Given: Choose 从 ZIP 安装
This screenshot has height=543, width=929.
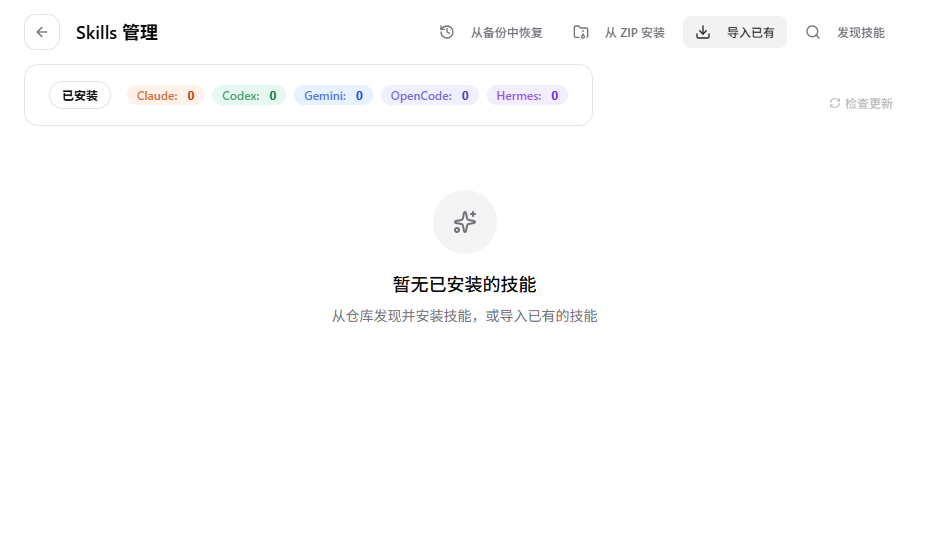Looking at the screenshot, I should [635, 33].
